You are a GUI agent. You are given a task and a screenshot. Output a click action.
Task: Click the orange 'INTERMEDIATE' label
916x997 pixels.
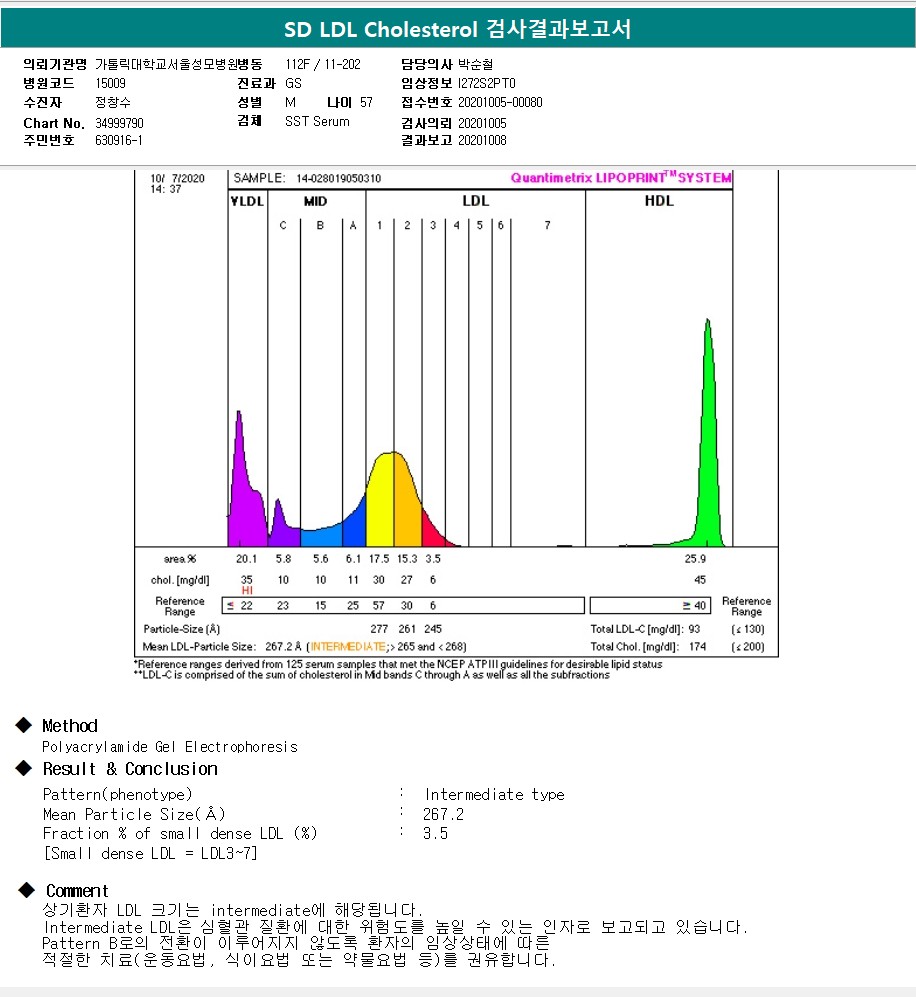(348, 647)
